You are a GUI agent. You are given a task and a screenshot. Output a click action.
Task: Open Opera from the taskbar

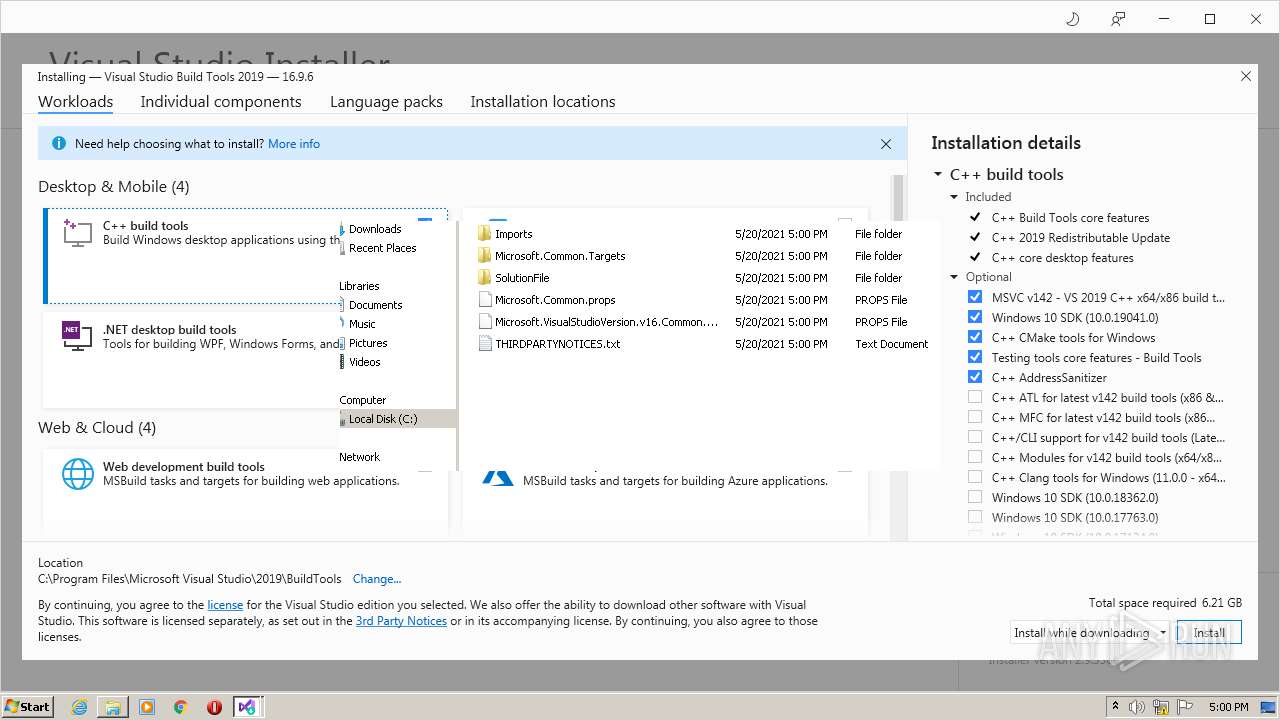[x=214, y=707]
